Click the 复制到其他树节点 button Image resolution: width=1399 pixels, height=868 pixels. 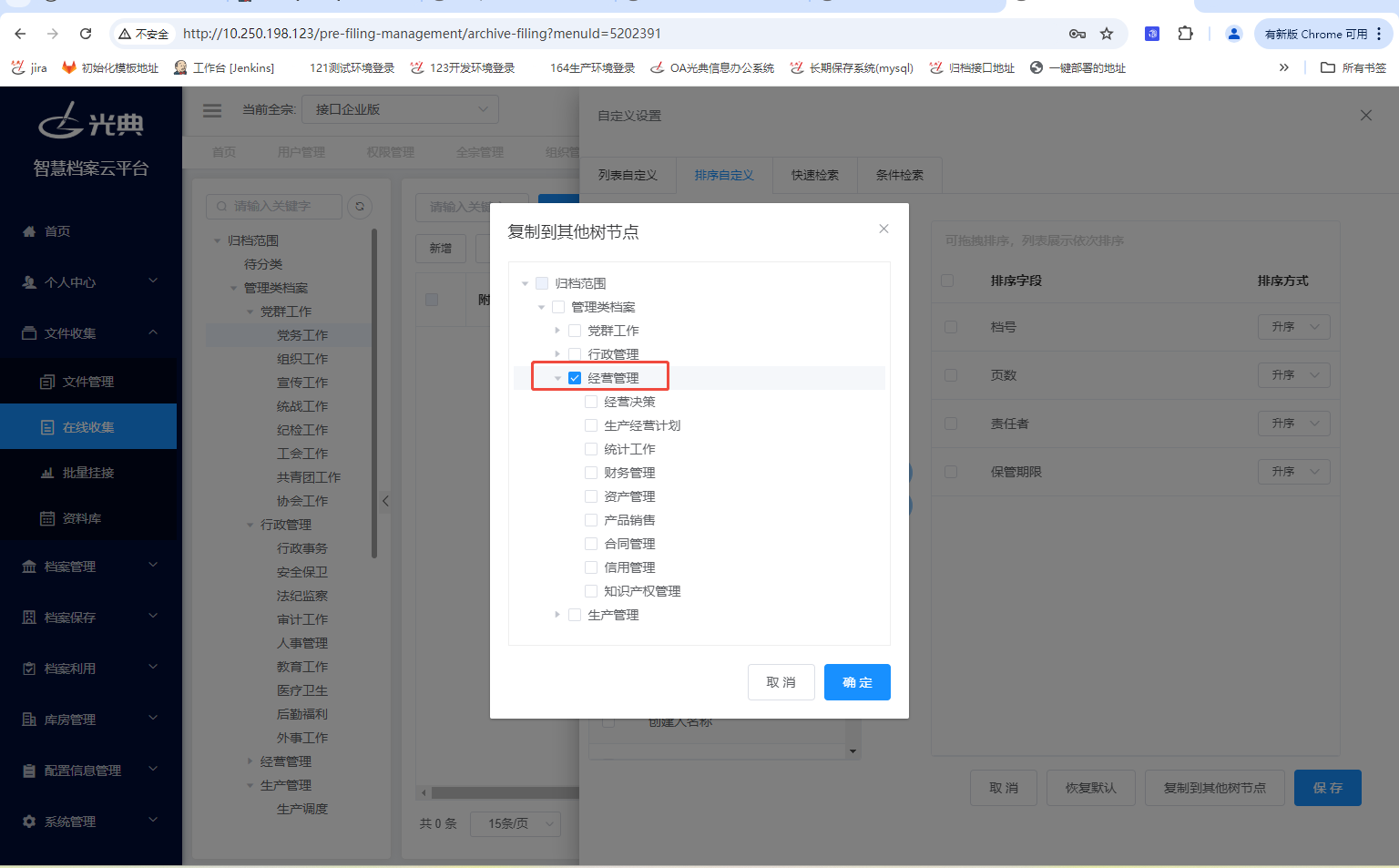[x=1215, y=788]
